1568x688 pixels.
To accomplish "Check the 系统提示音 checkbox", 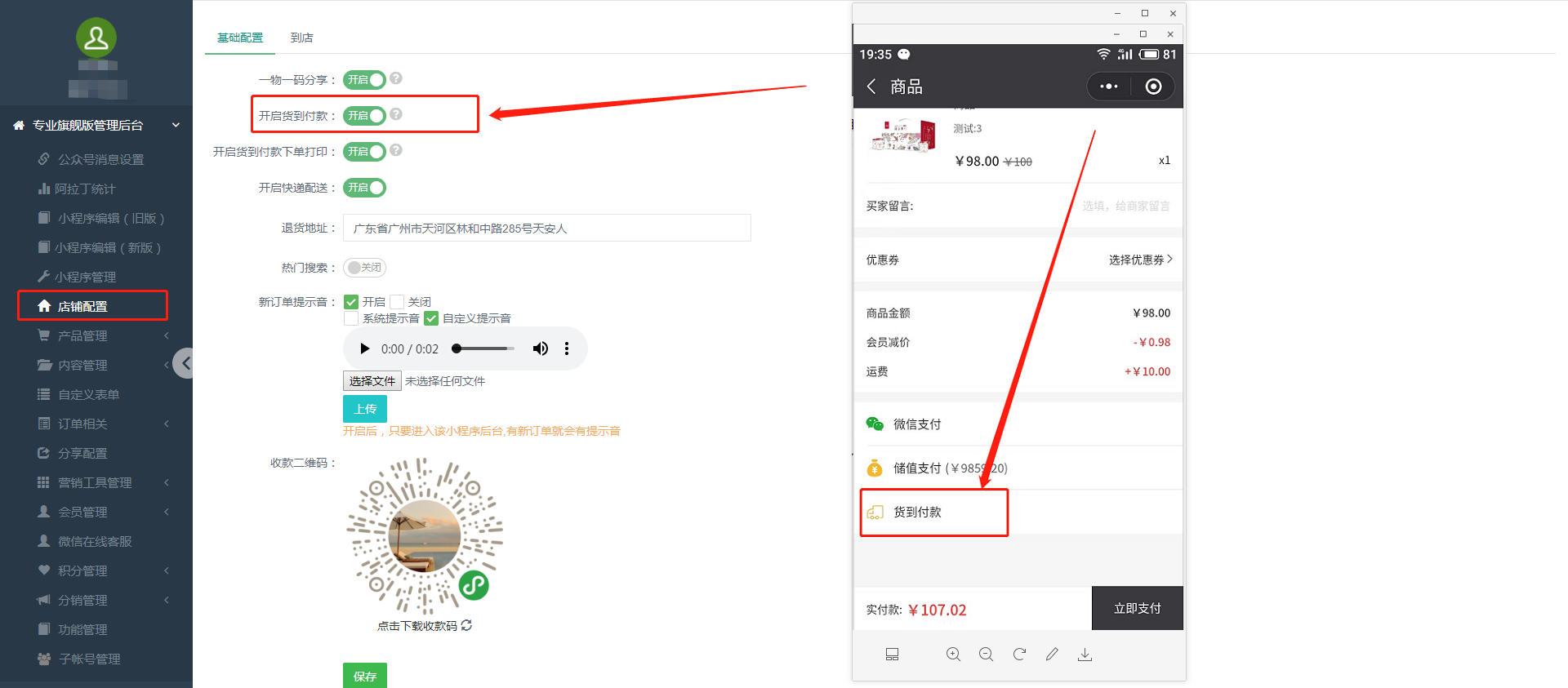I will (x=351, y=318).
